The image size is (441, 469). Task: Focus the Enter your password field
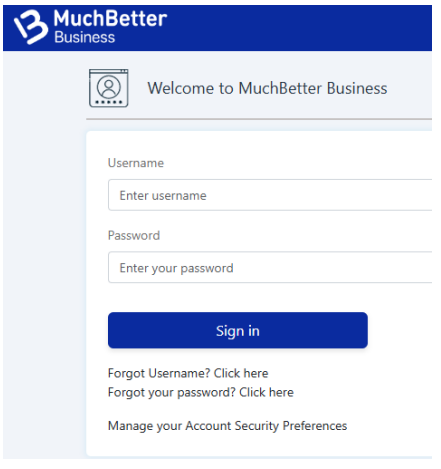pos(270,267)
